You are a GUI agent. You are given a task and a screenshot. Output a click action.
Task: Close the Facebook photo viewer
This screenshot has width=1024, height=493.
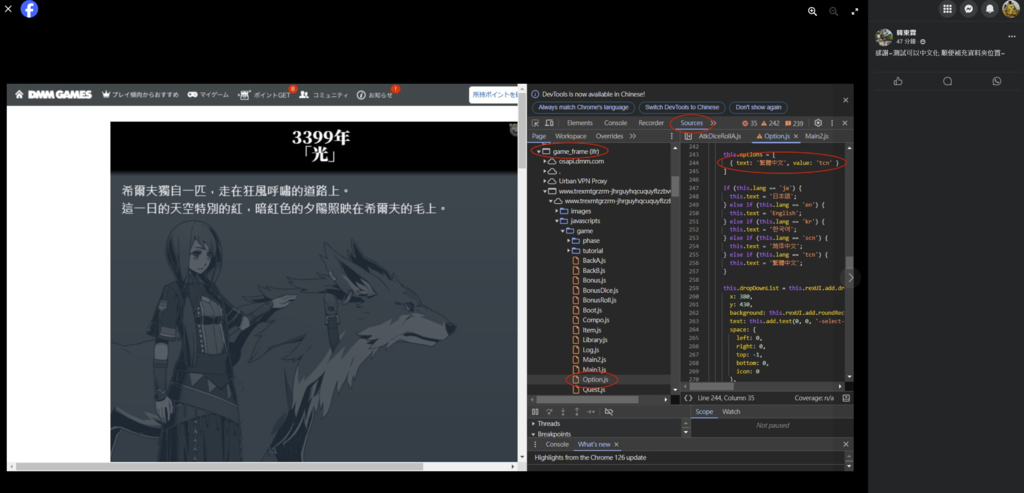pos(8,8)
